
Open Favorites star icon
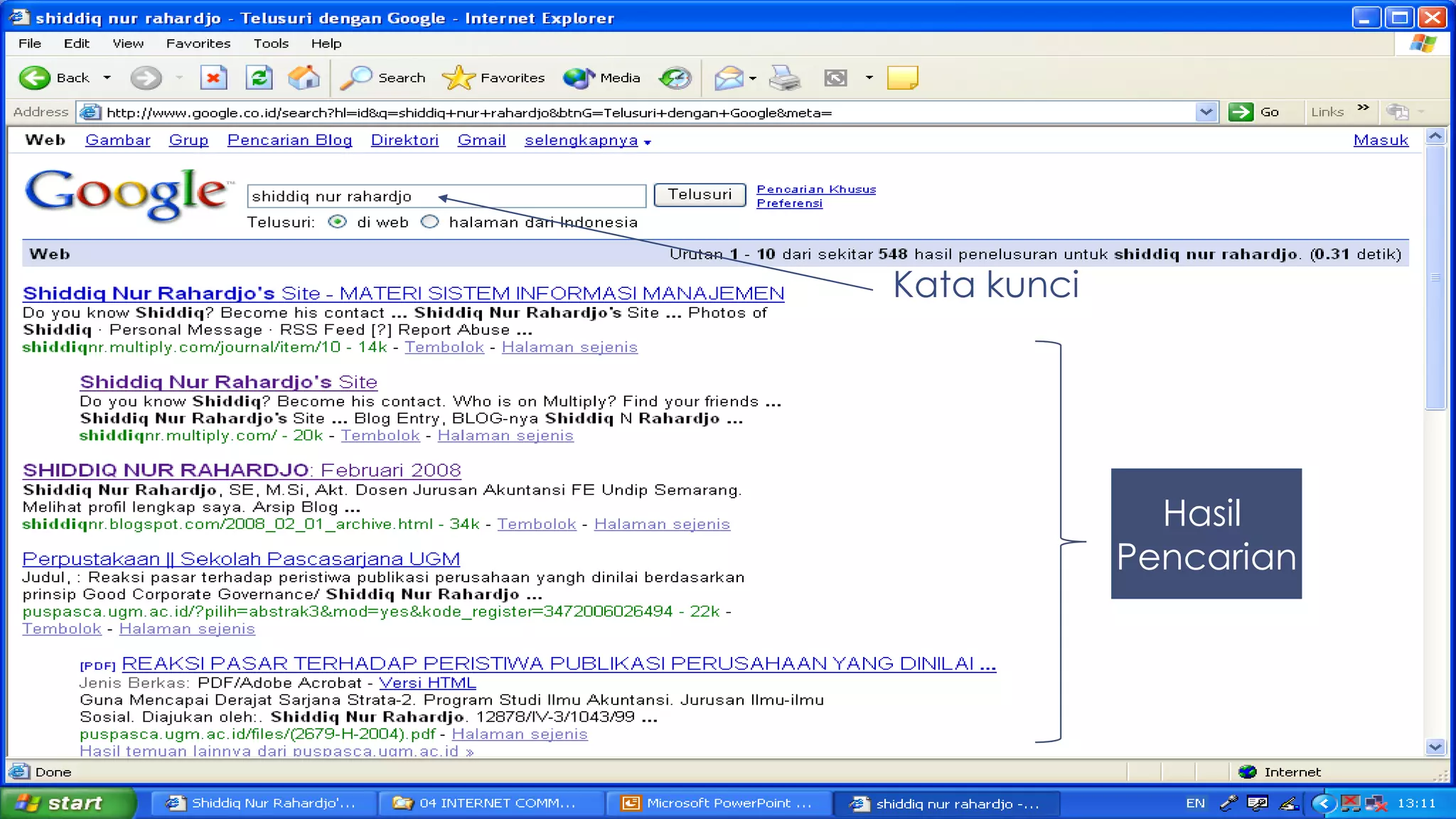(459, 77)
